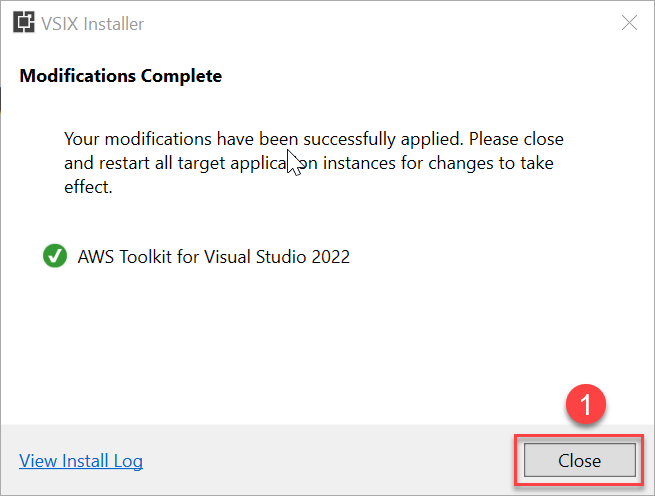Click the VSIX Installer logo icon
Image resolution: width=655 pixels, height=496 pixels.
tap(24, 23)
